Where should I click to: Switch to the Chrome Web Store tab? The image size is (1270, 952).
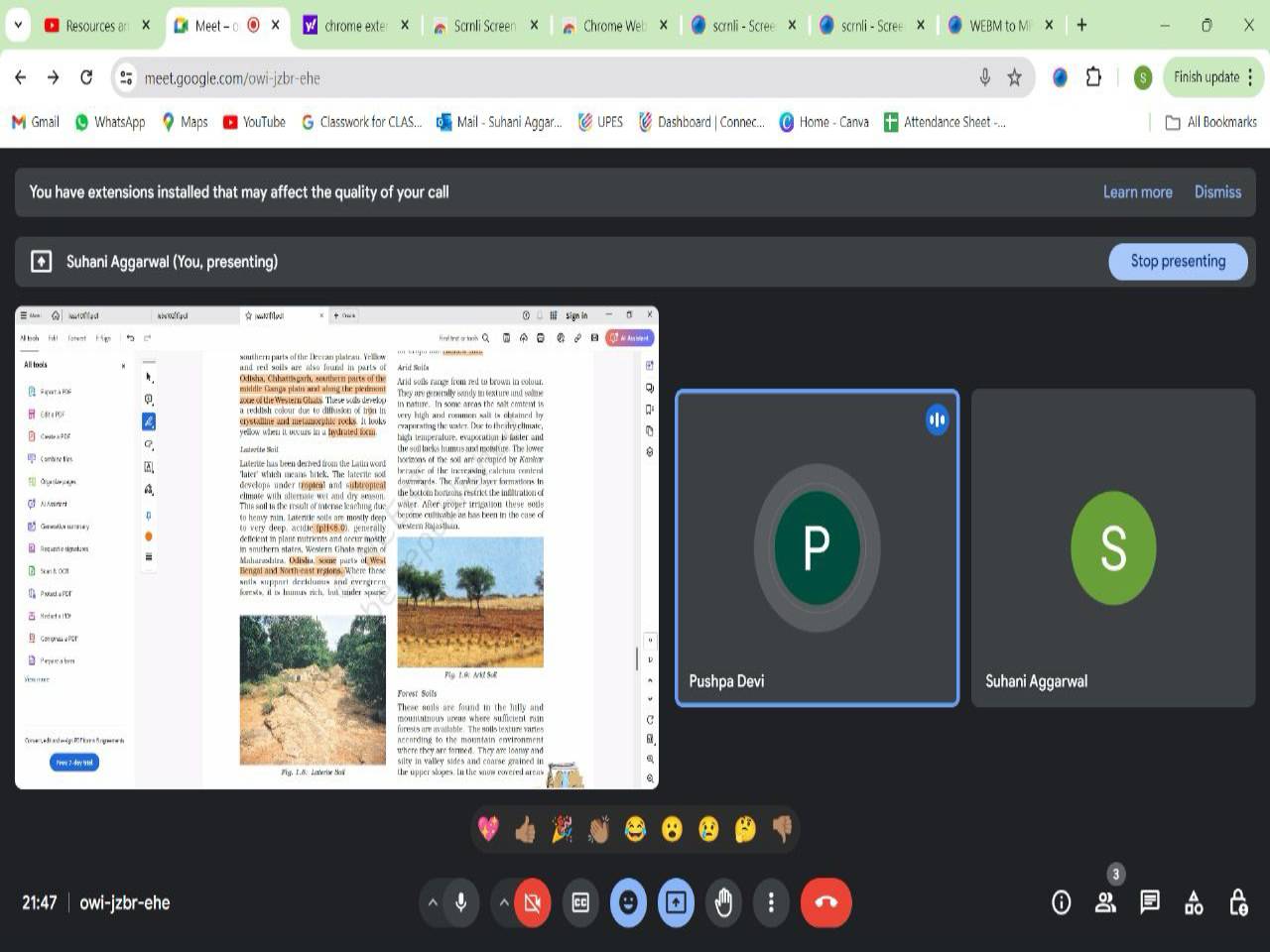point(614,26)
